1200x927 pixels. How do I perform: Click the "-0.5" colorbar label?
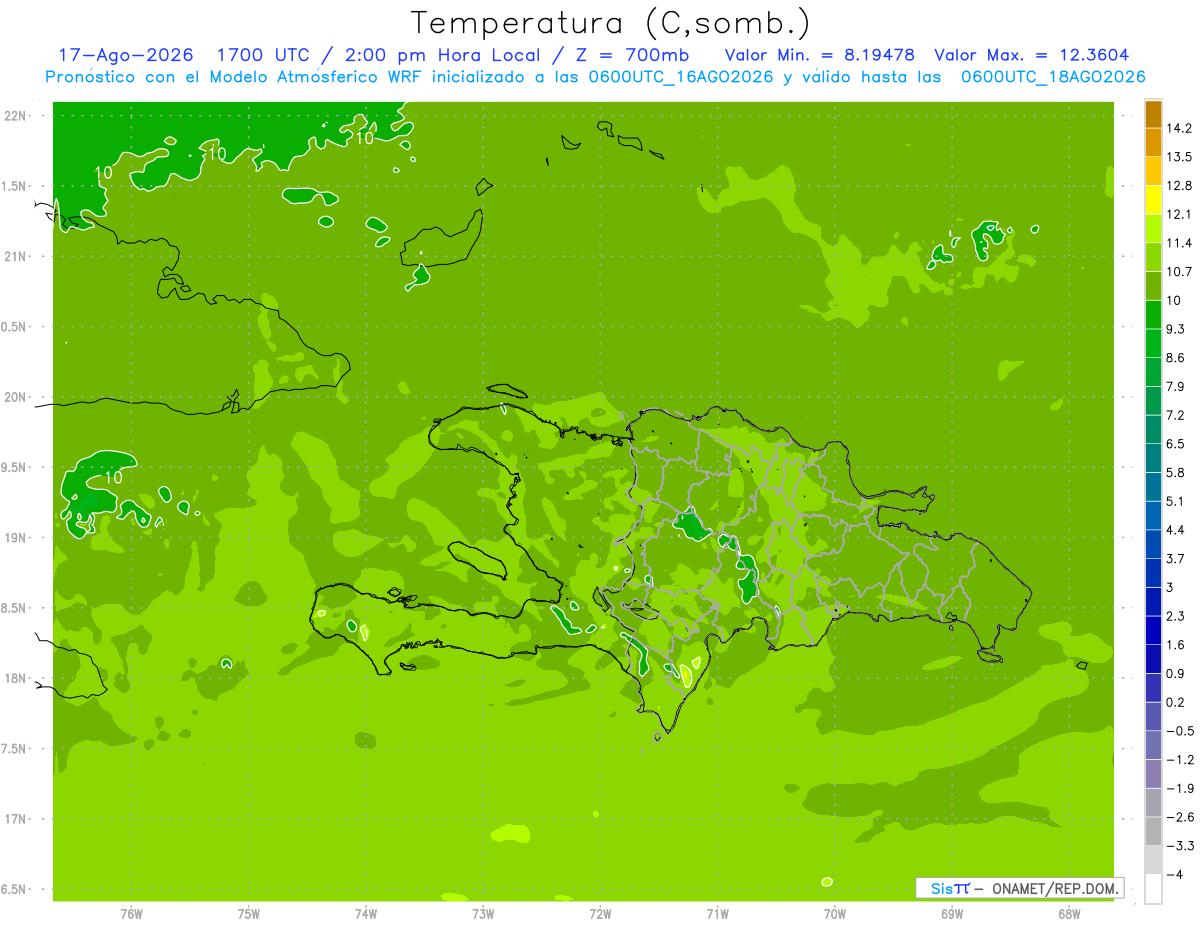click(1180, 731)
